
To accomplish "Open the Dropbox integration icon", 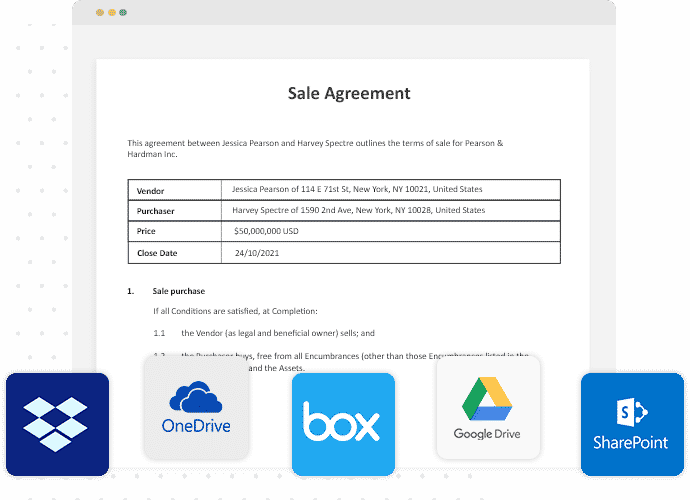I will [x=58, y=424].
